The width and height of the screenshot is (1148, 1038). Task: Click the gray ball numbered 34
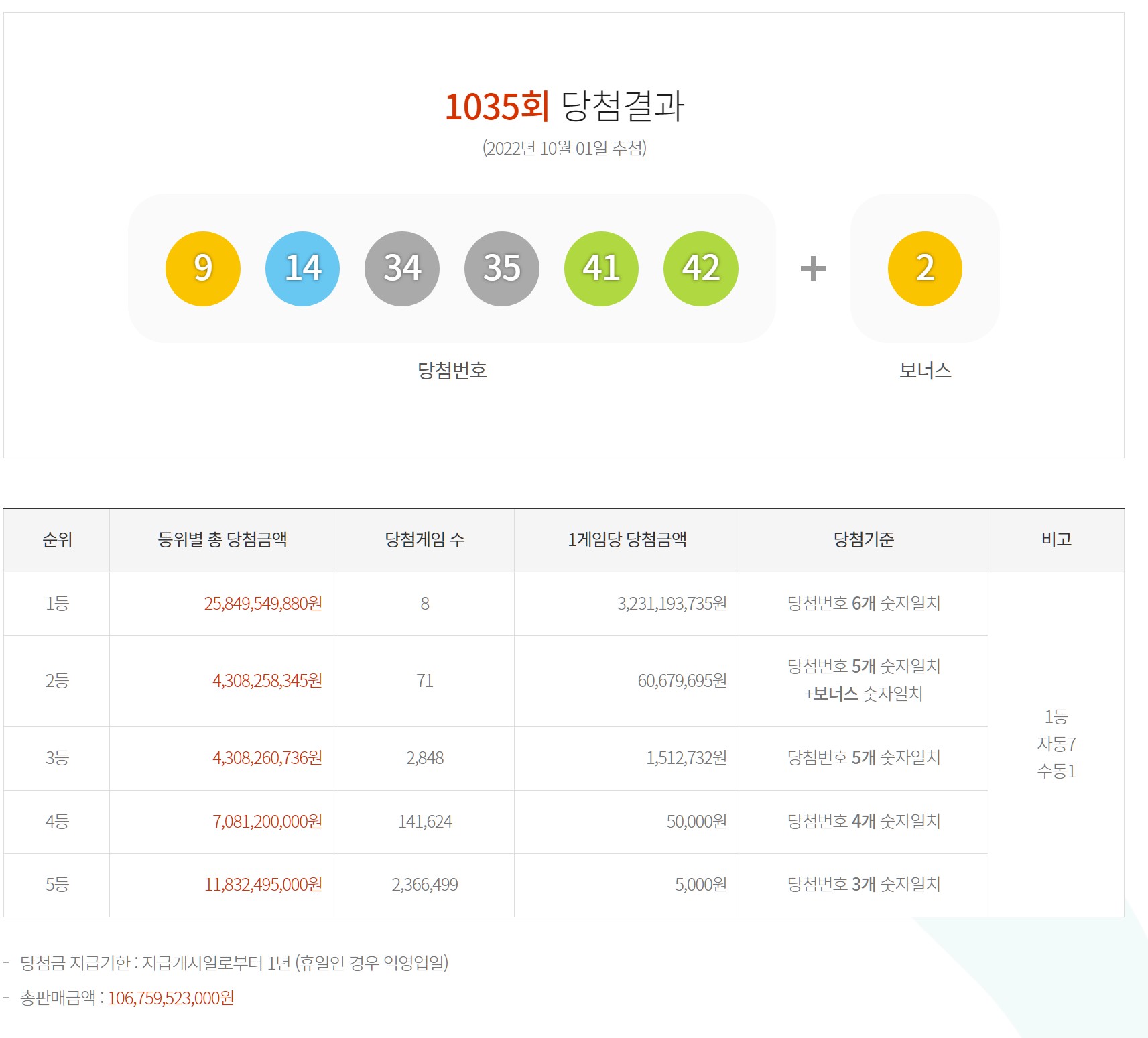(x=402, y=269)
